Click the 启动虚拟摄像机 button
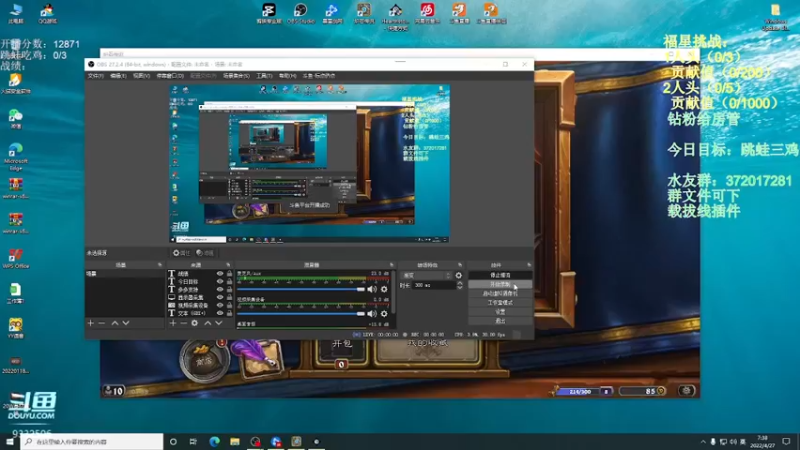 click(x=500, y=293)
